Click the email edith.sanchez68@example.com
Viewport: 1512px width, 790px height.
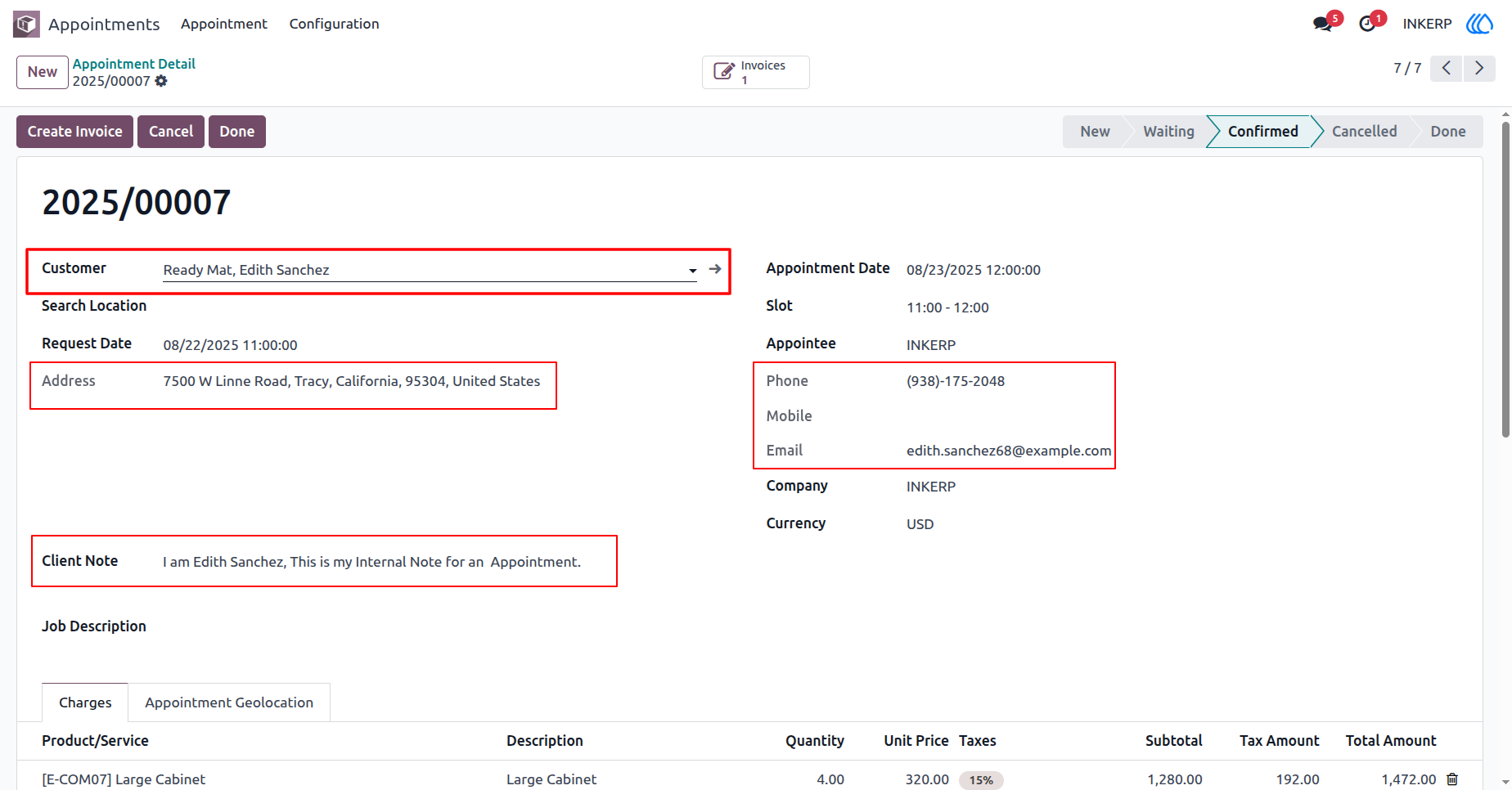[1009, 451]
